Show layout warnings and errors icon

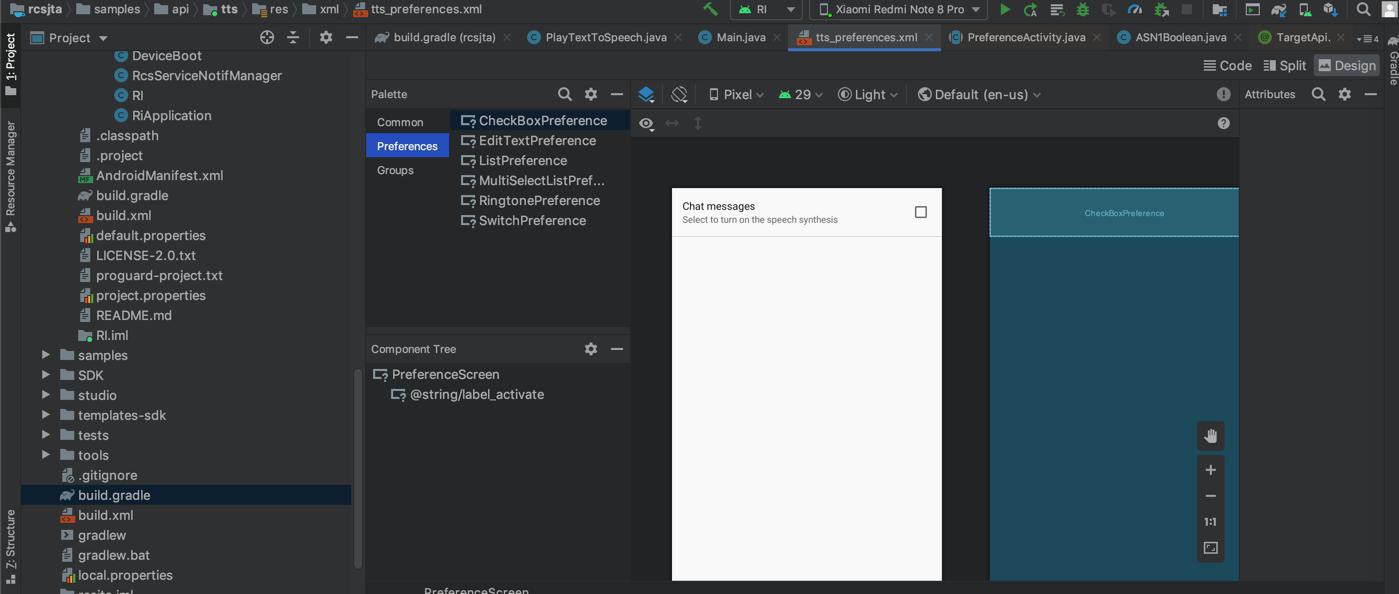[1223, 94]
